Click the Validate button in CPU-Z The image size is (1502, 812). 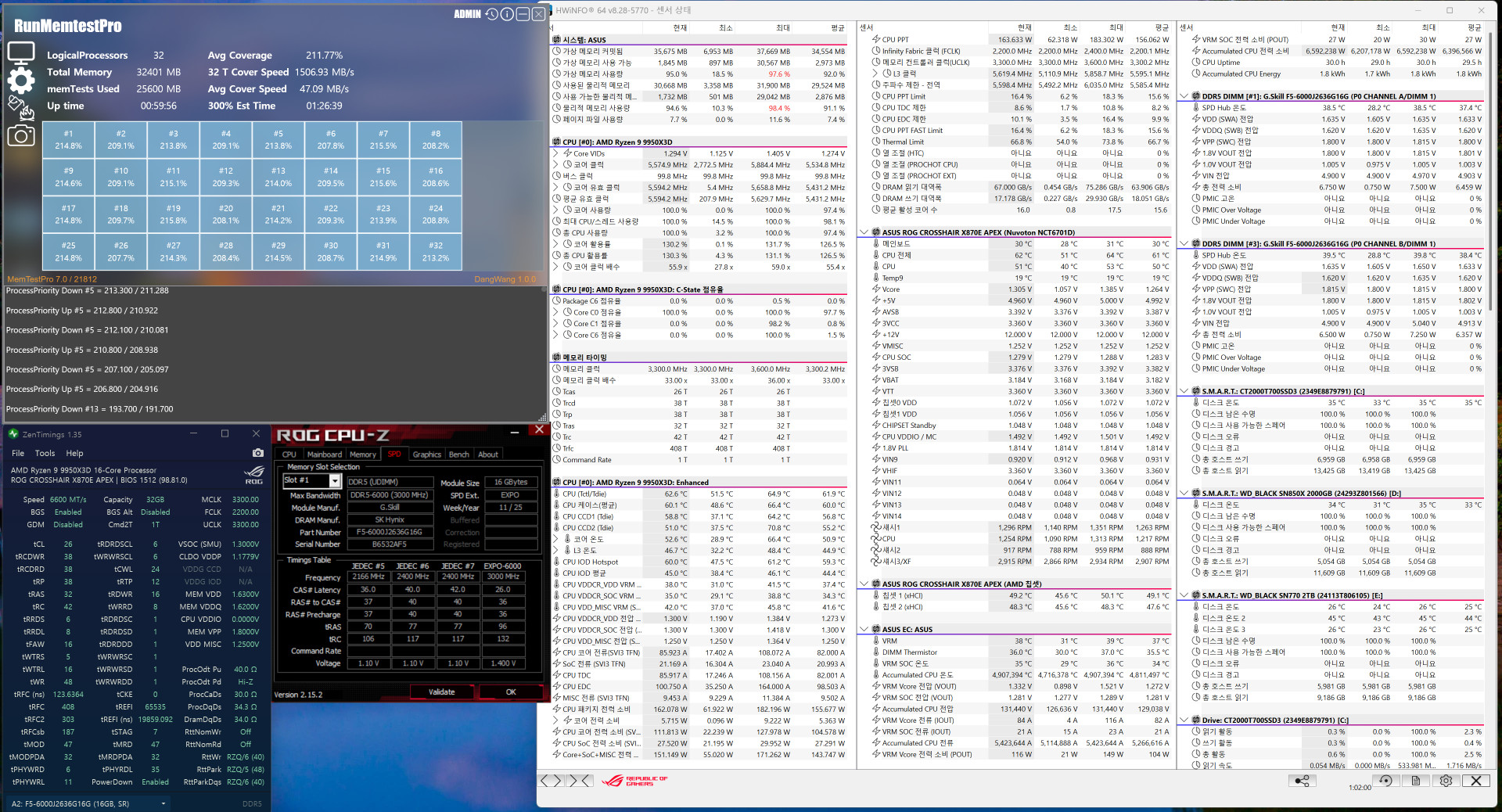click(x=442, y=692)
